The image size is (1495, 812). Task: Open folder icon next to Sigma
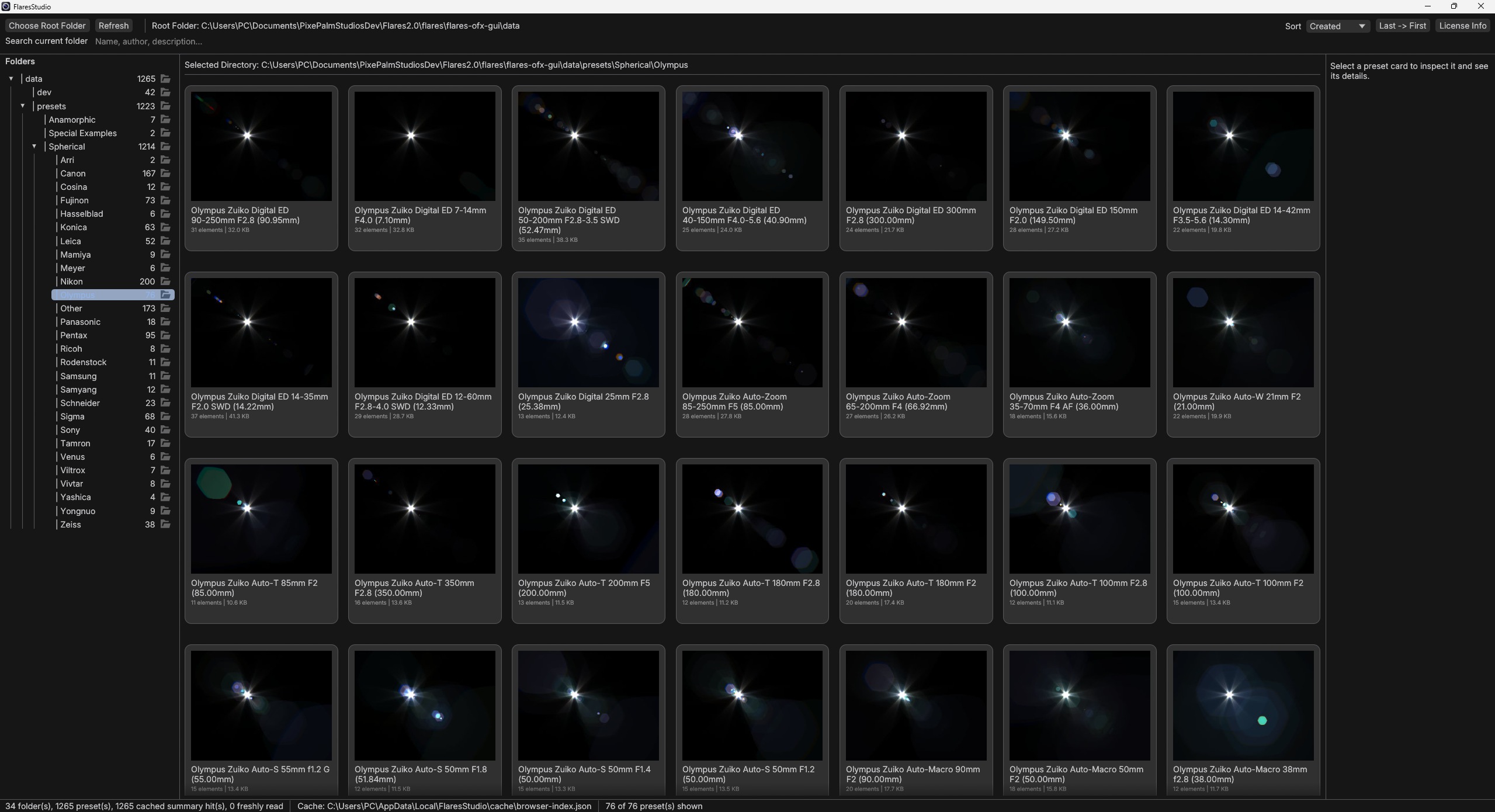pyautogui.click(x=165, y=417)
